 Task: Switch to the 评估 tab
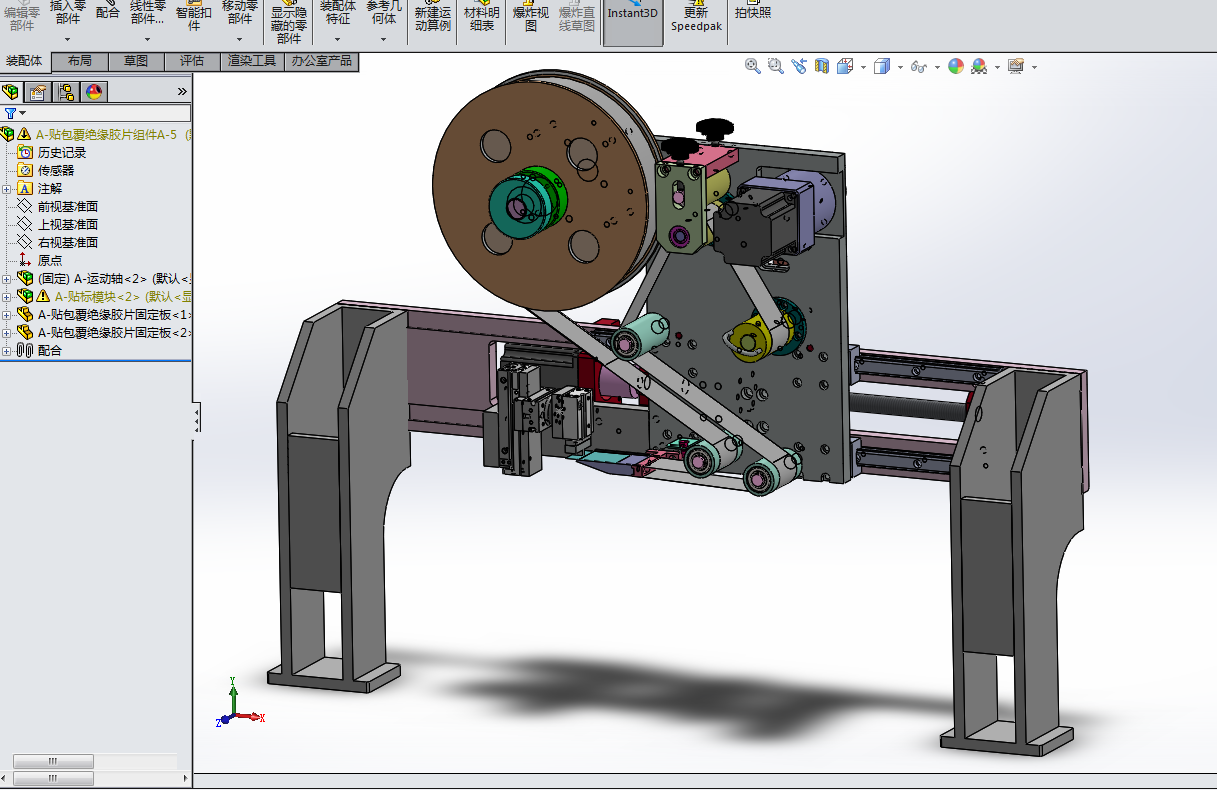192,61
